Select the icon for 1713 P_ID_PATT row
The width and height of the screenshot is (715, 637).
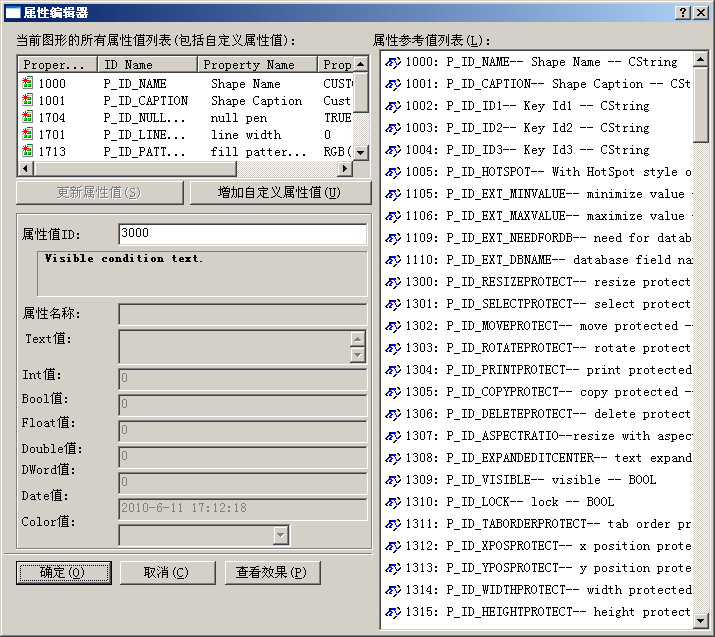pos(27,152)
